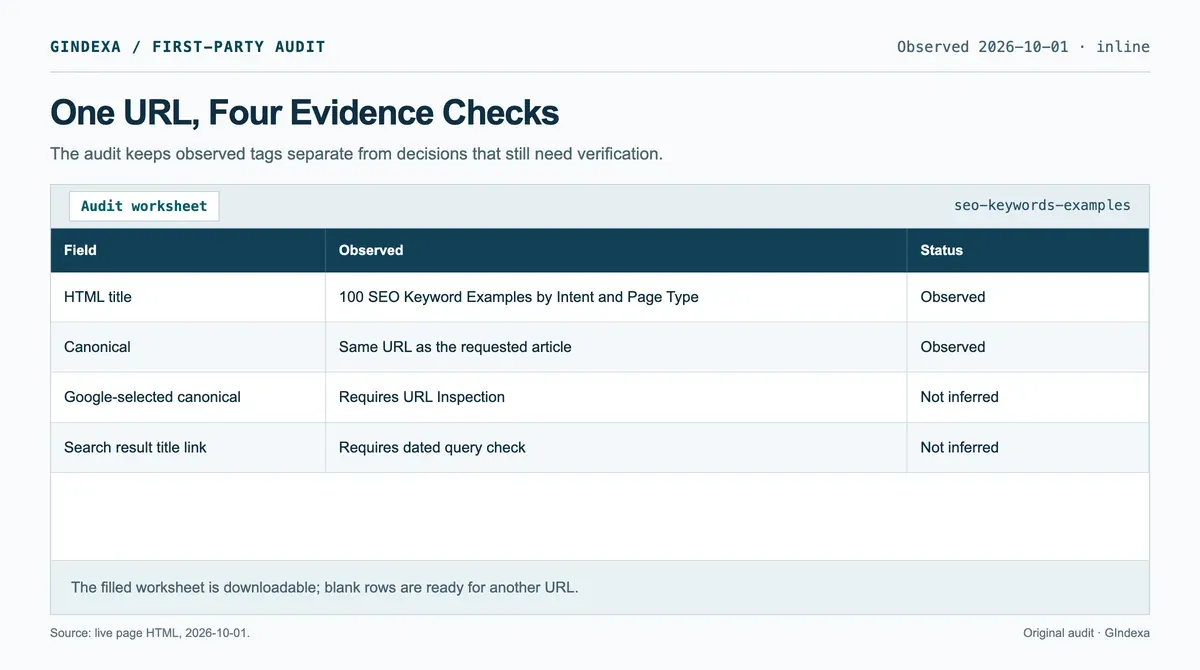Click the 'Observed 2026-10-01 · inline' text

click(x=1023, y=46)
